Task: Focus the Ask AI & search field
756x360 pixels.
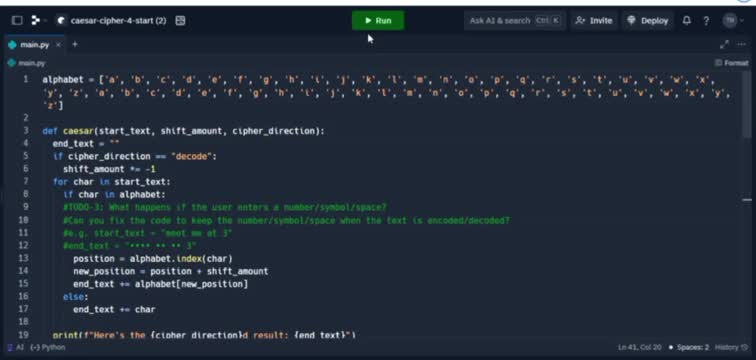Action: [514, 21]
